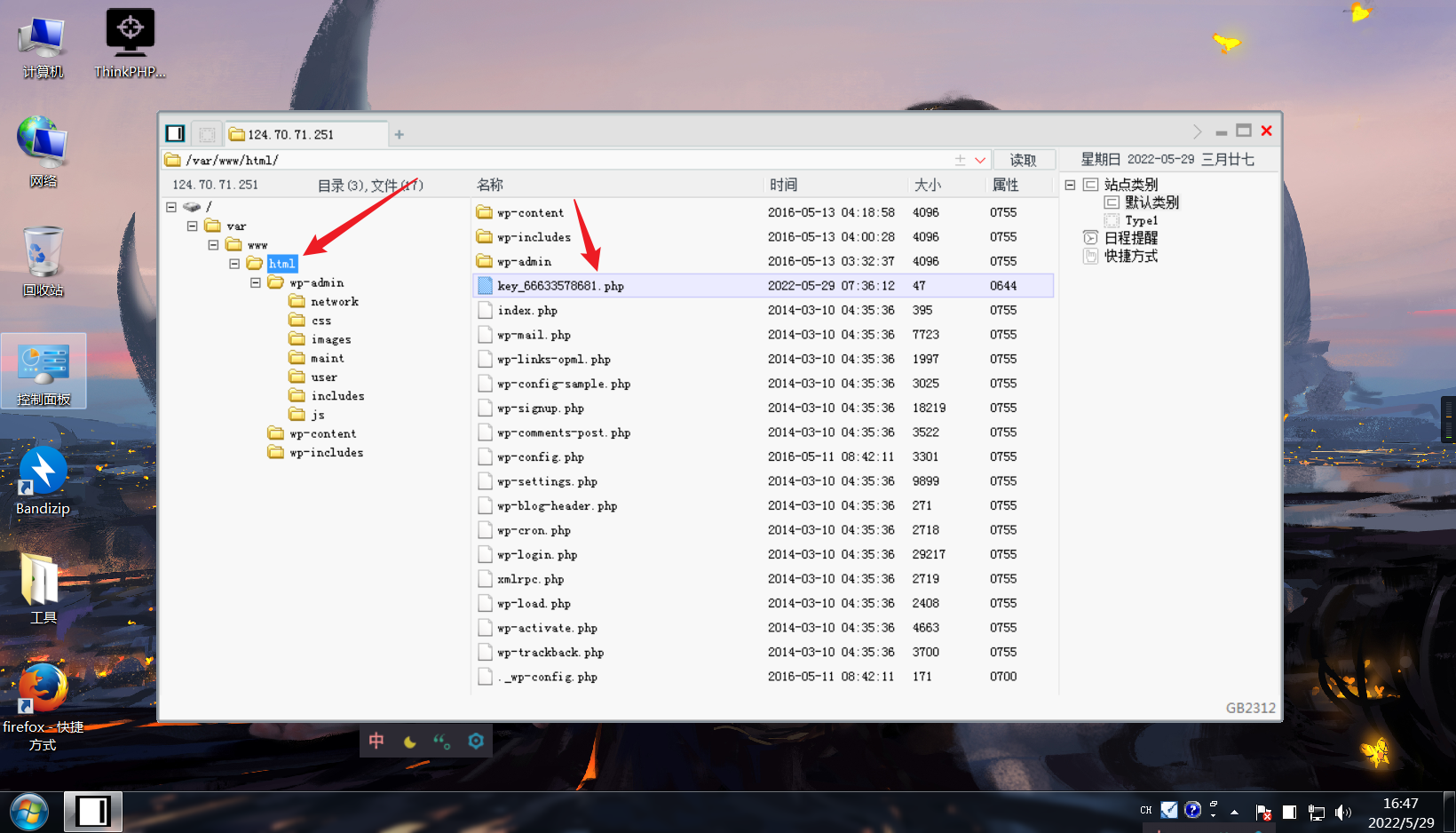Select the 网络 desktop icon

click(x=43, y=153)
